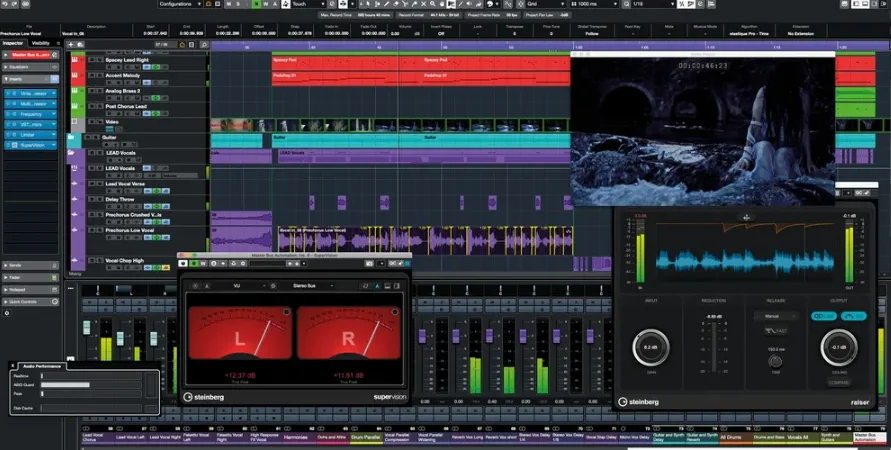
Task: Click the Steinberg logo in Raiser
Action: (639, 402)
